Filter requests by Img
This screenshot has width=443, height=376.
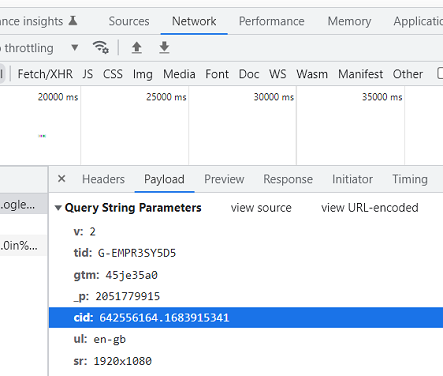[x=143, y=74]
